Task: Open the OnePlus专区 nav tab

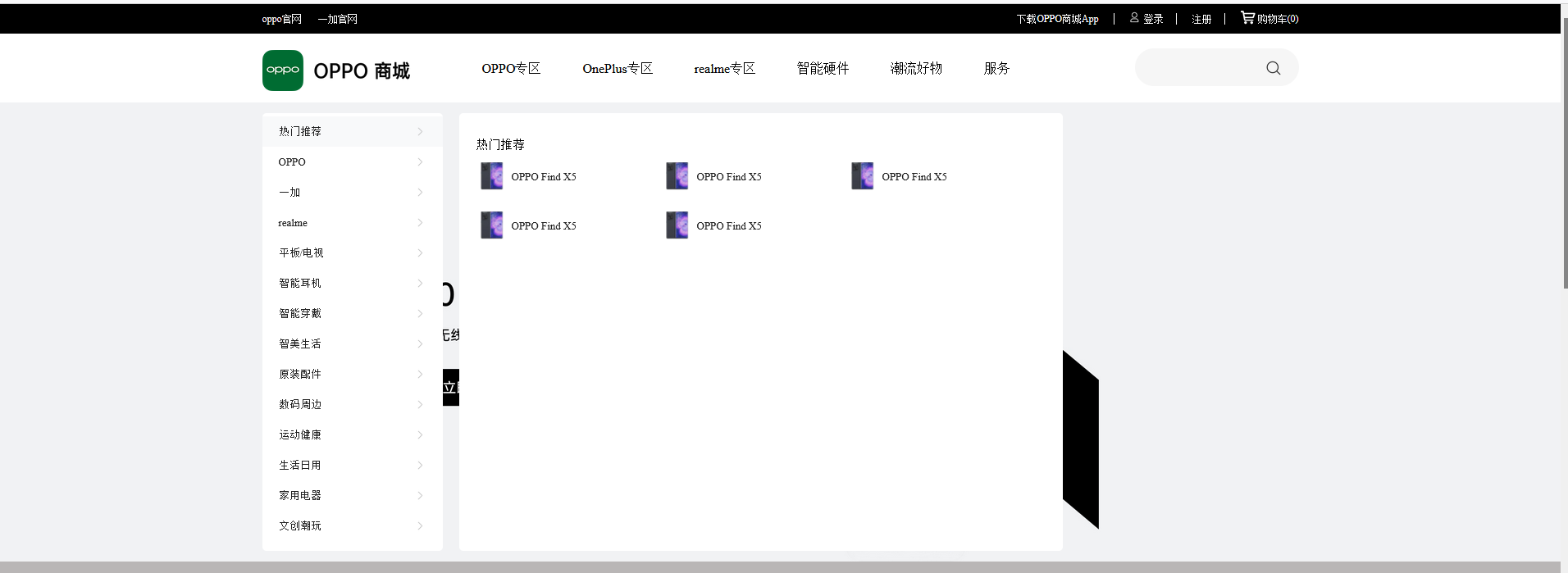Action: point(618,69)
